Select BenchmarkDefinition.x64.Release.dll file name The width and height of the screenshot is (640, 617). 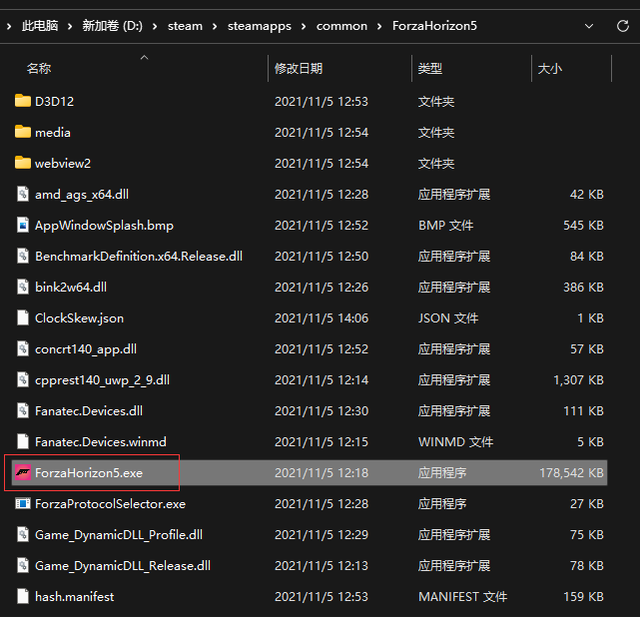click(x=139, y=256)
